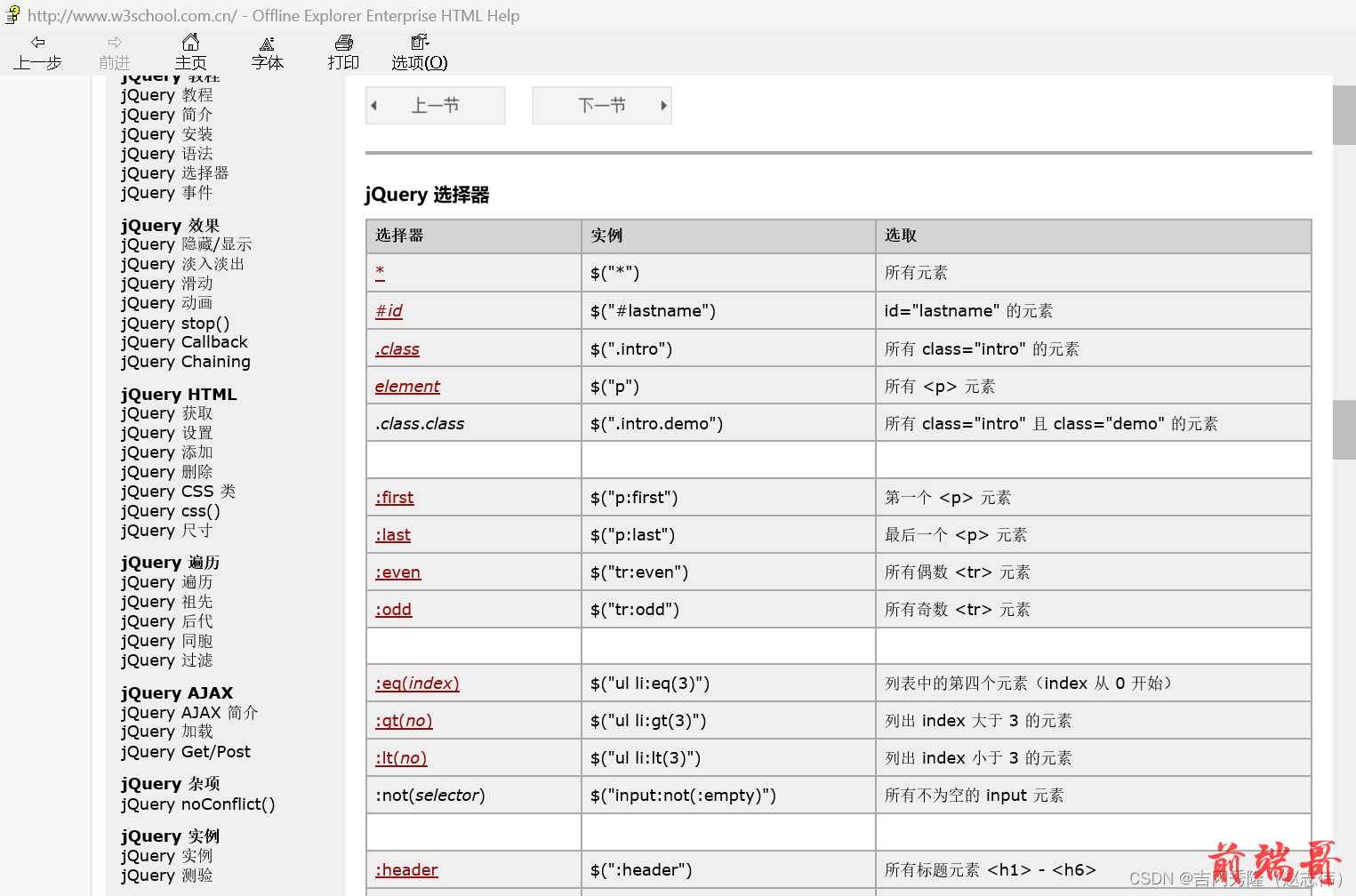The width and height of the screenshot is (1356, 896).
Task: Open jQuery 语法 in sidebar
Action: [167, 154]
